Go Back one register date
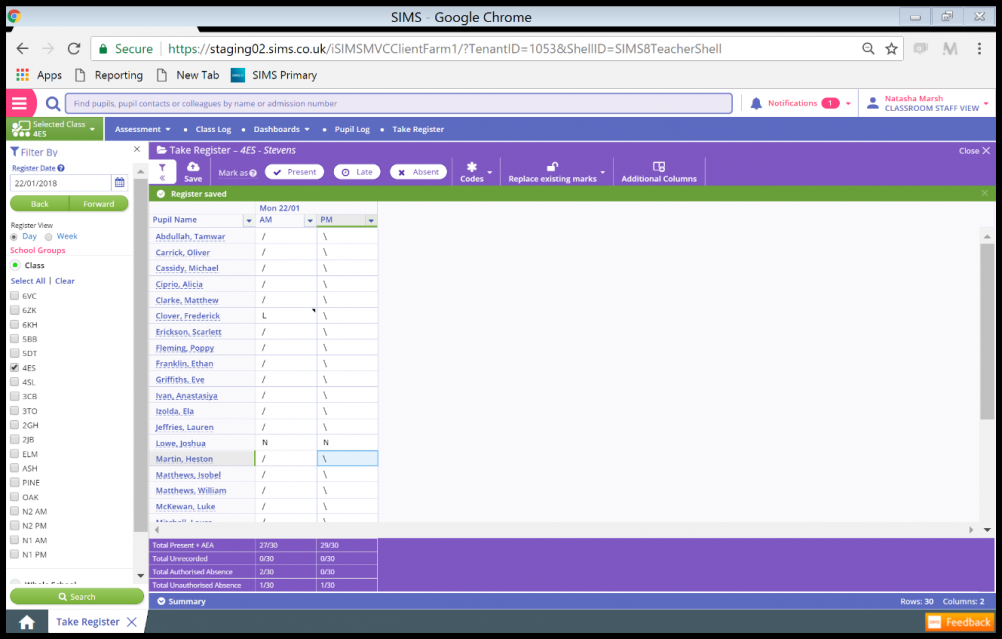The height and width of the screenshot is (639, 1002). pyautogui.click(x=40, y=204)
